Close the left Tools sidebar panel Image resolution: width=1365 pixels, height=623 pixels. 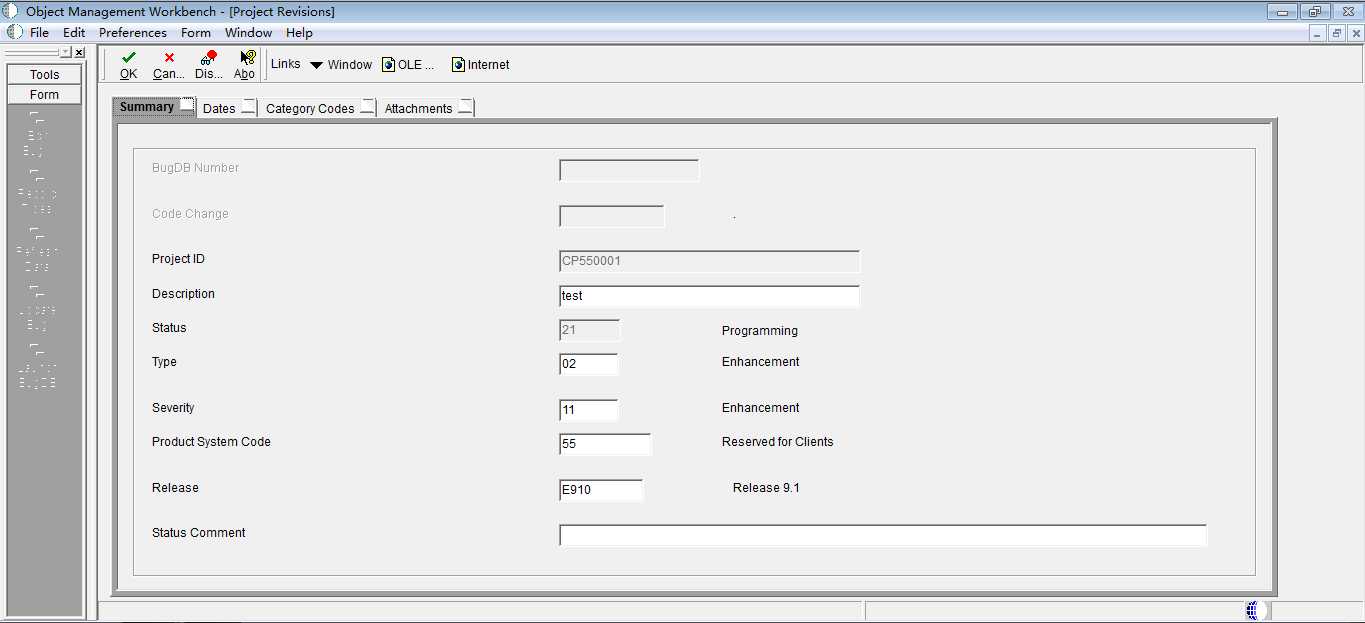[79, 52]
